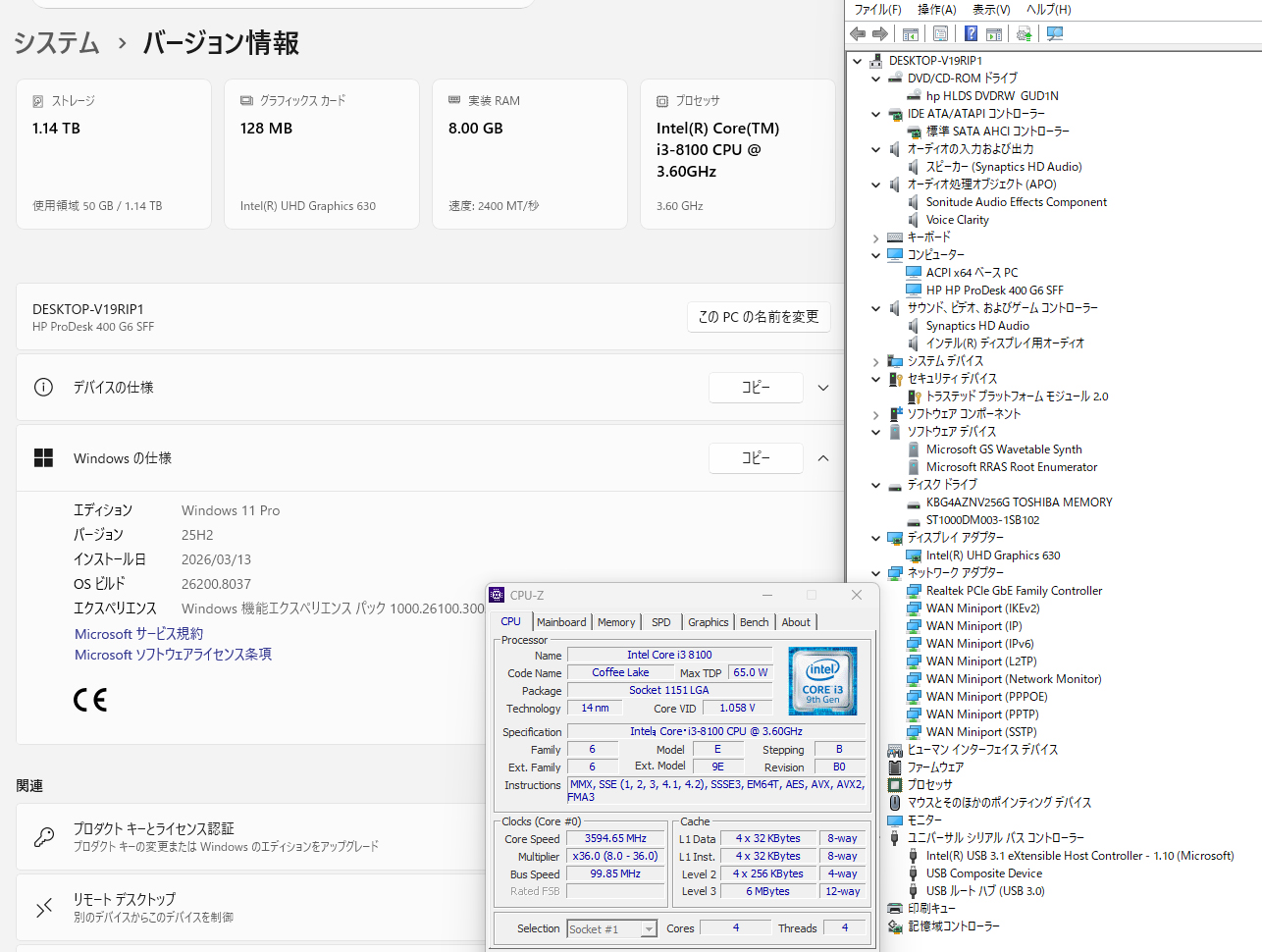The width and height of the screenshot is (1262, 952).
Task: Click the Show/Hide console tree toolbar icon
Action: pyautogui.click(x=911, y=34)
